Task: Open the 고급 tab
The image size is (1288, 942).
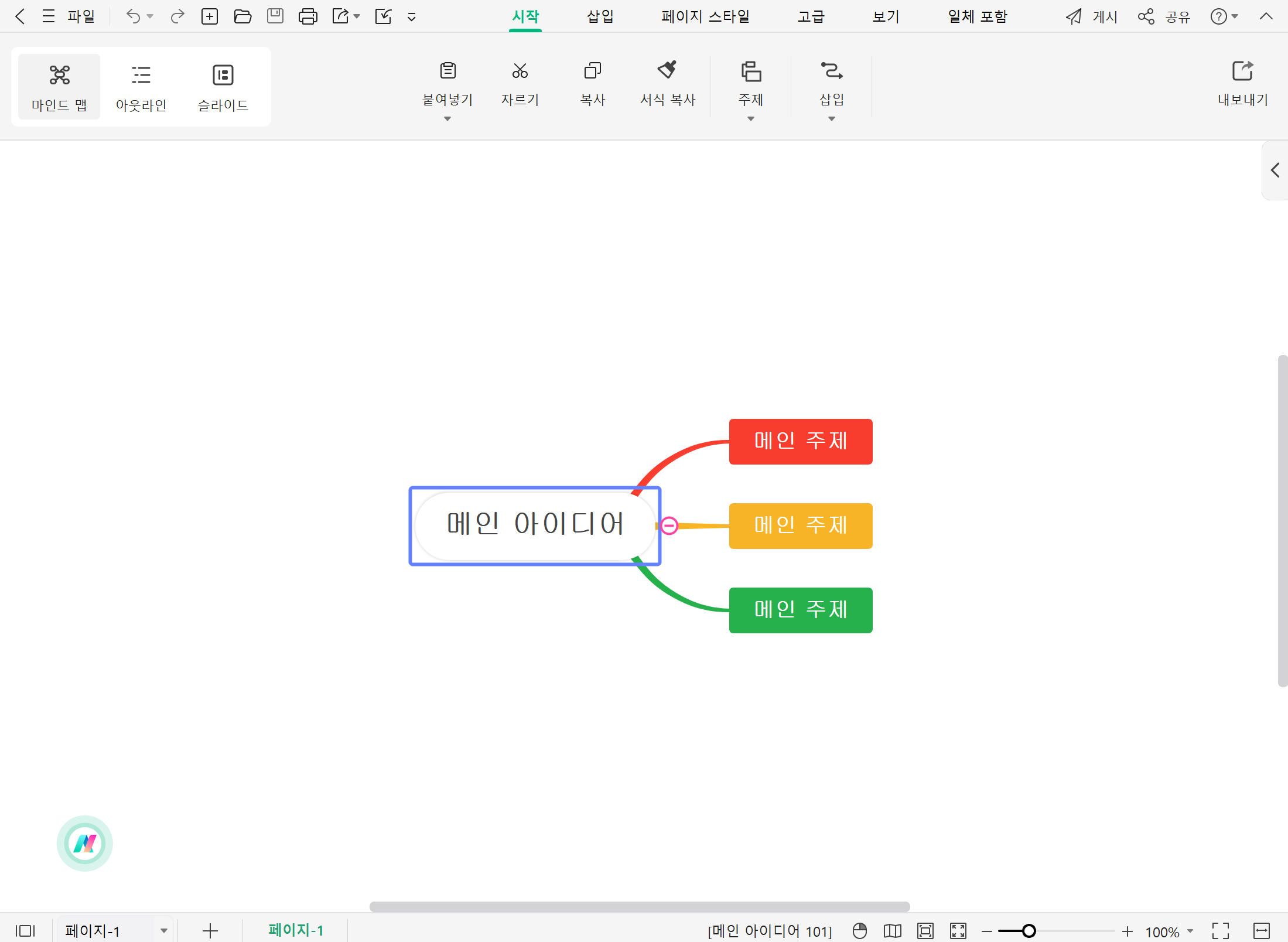Action: [x=811, y=16]
